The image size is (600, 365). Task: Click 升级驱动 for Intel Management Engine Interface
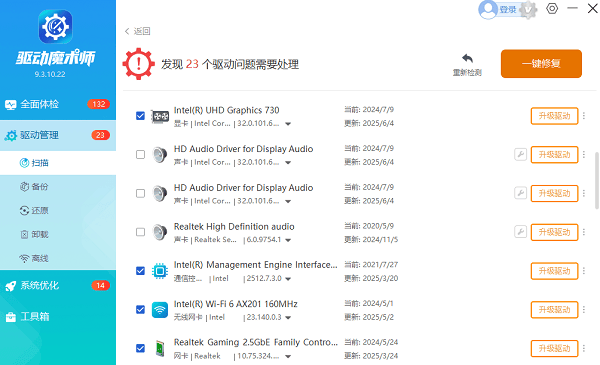[x=554, y=271]
